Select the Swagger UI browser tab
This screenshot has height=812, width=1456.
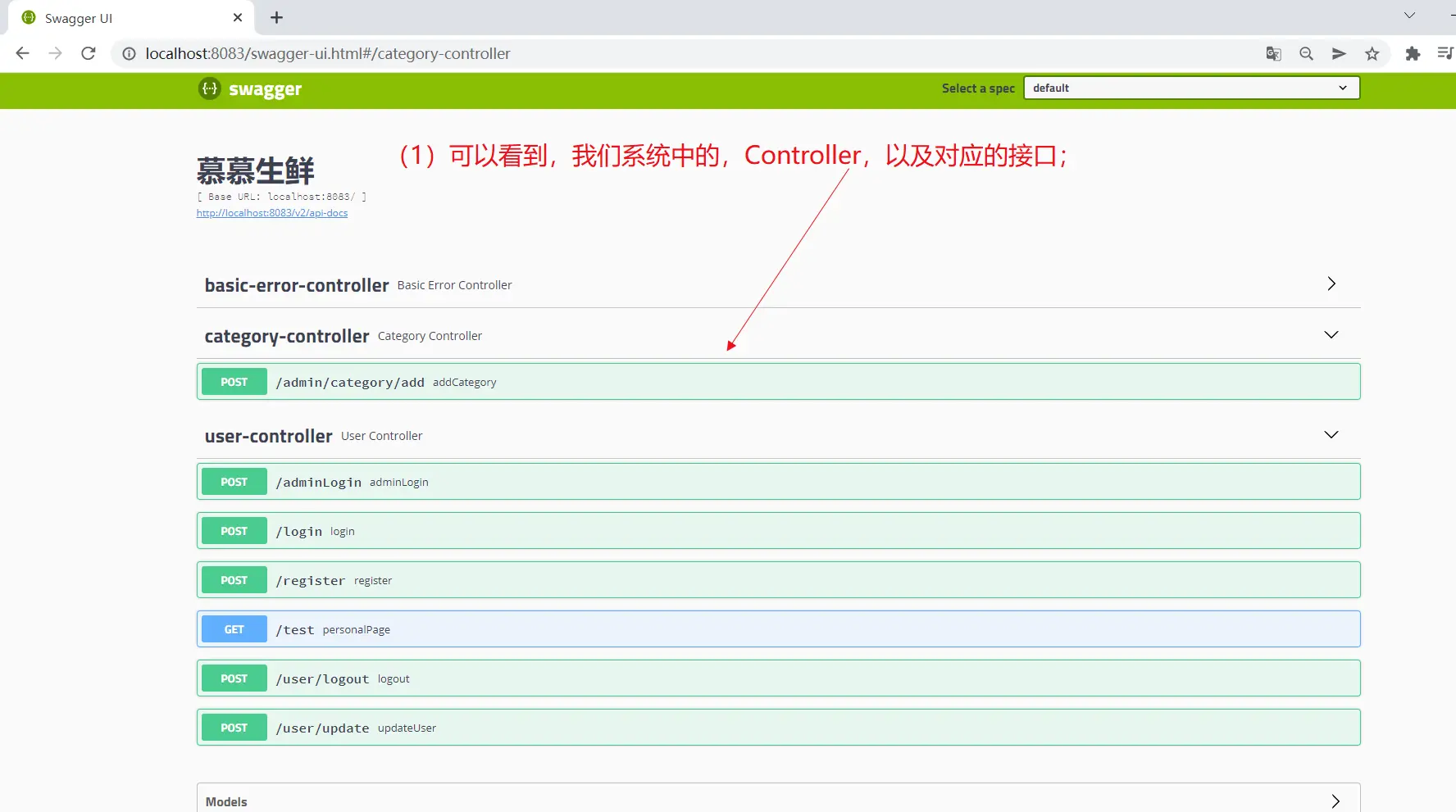[x=131, y=17]
